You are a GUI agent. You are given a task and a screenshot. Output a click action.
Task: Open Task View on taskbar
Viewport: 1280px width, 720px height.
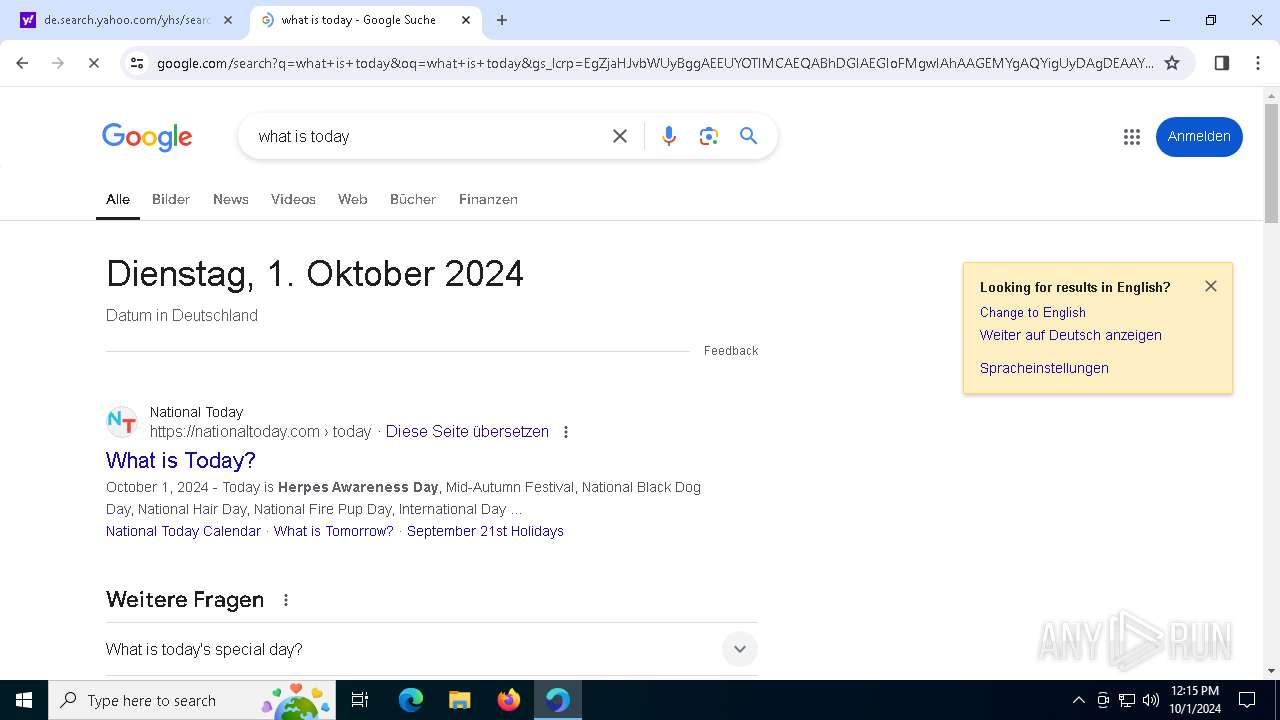tap(360, 700)
